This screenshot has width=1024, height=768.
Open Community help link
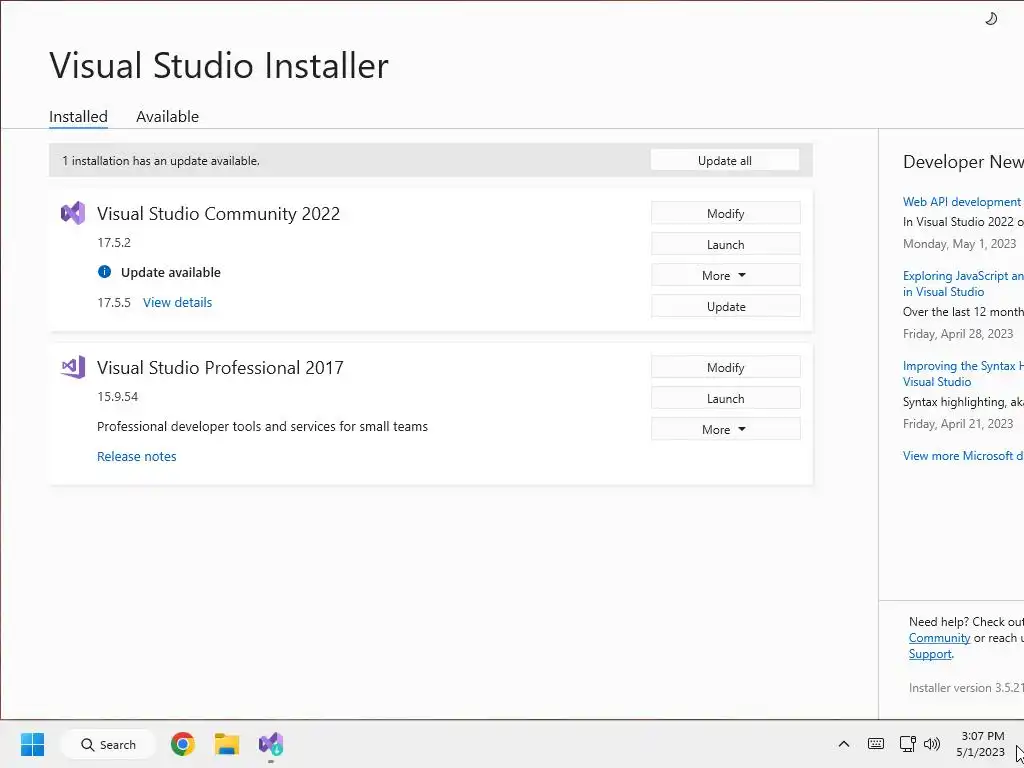[939, 638]
